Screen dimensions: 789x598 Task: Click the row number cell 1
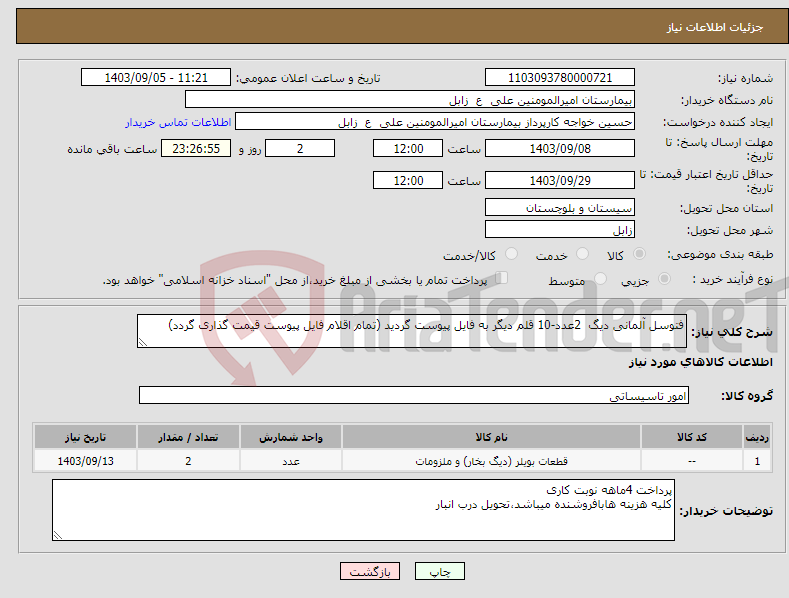pyautogui.click(x=757, y=461)
